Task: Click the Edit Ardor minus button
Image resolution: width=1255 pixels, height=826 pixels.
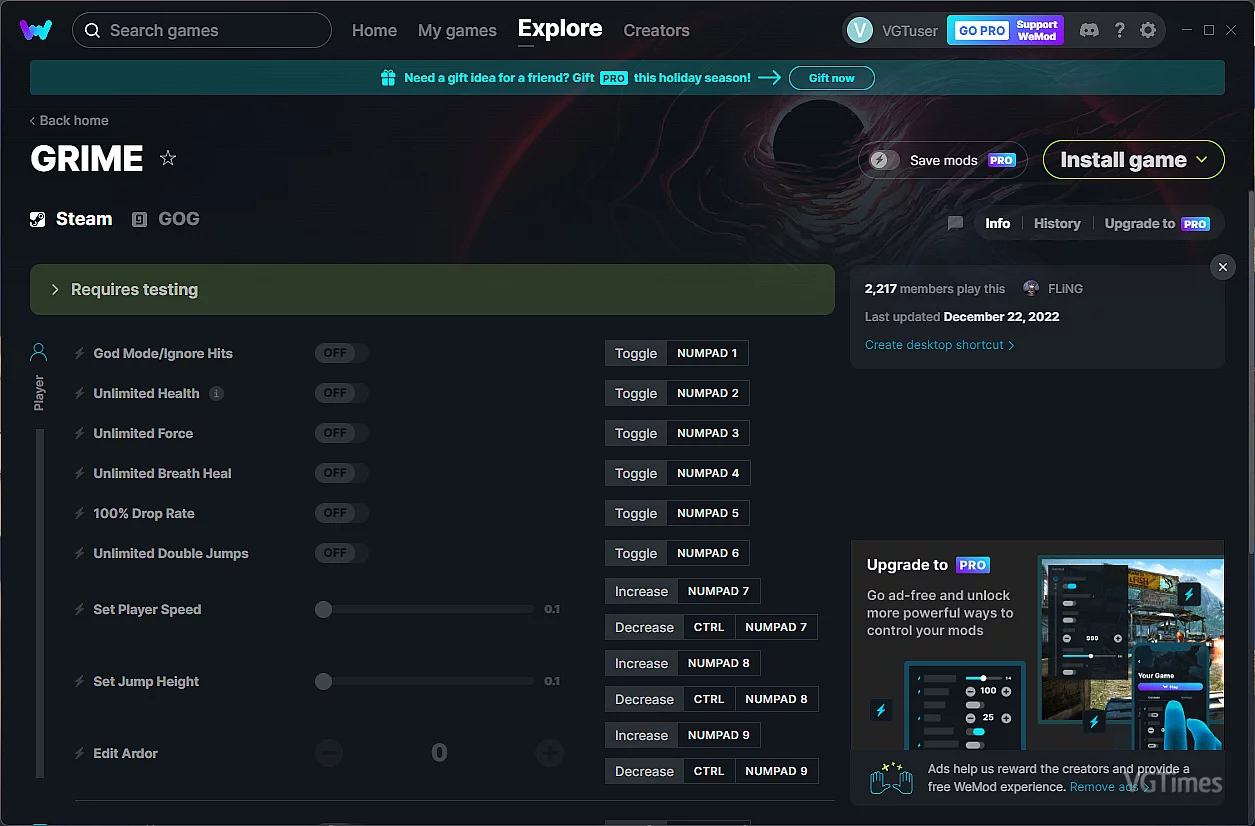Action: pyautogui.click(x=329, y=753)
